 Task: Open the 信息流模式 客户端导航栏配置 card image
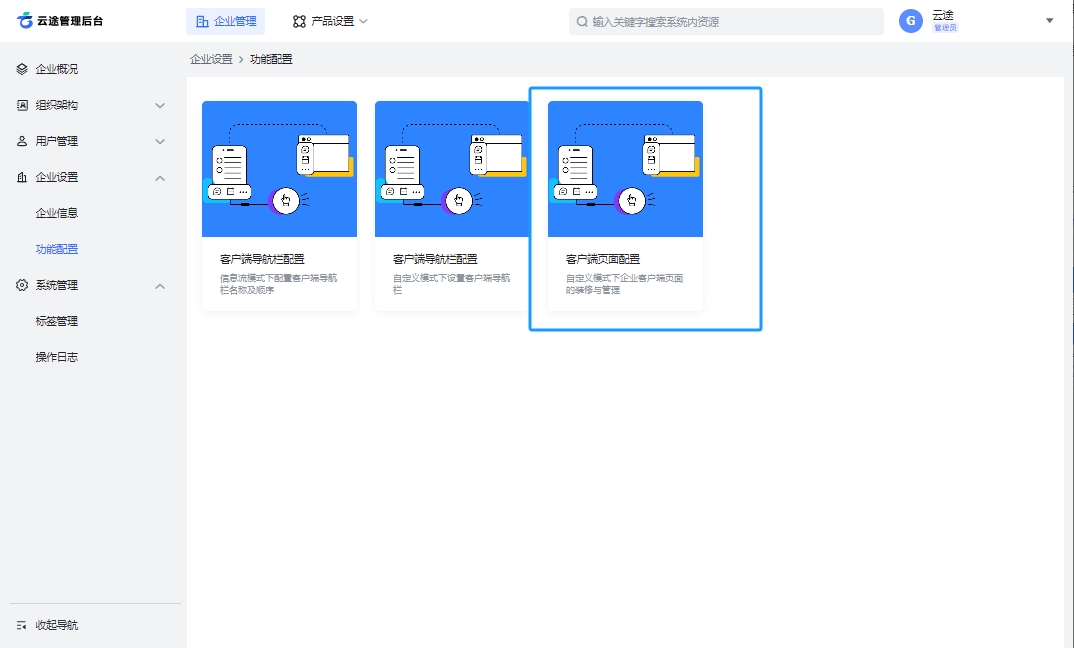[279, 169]
